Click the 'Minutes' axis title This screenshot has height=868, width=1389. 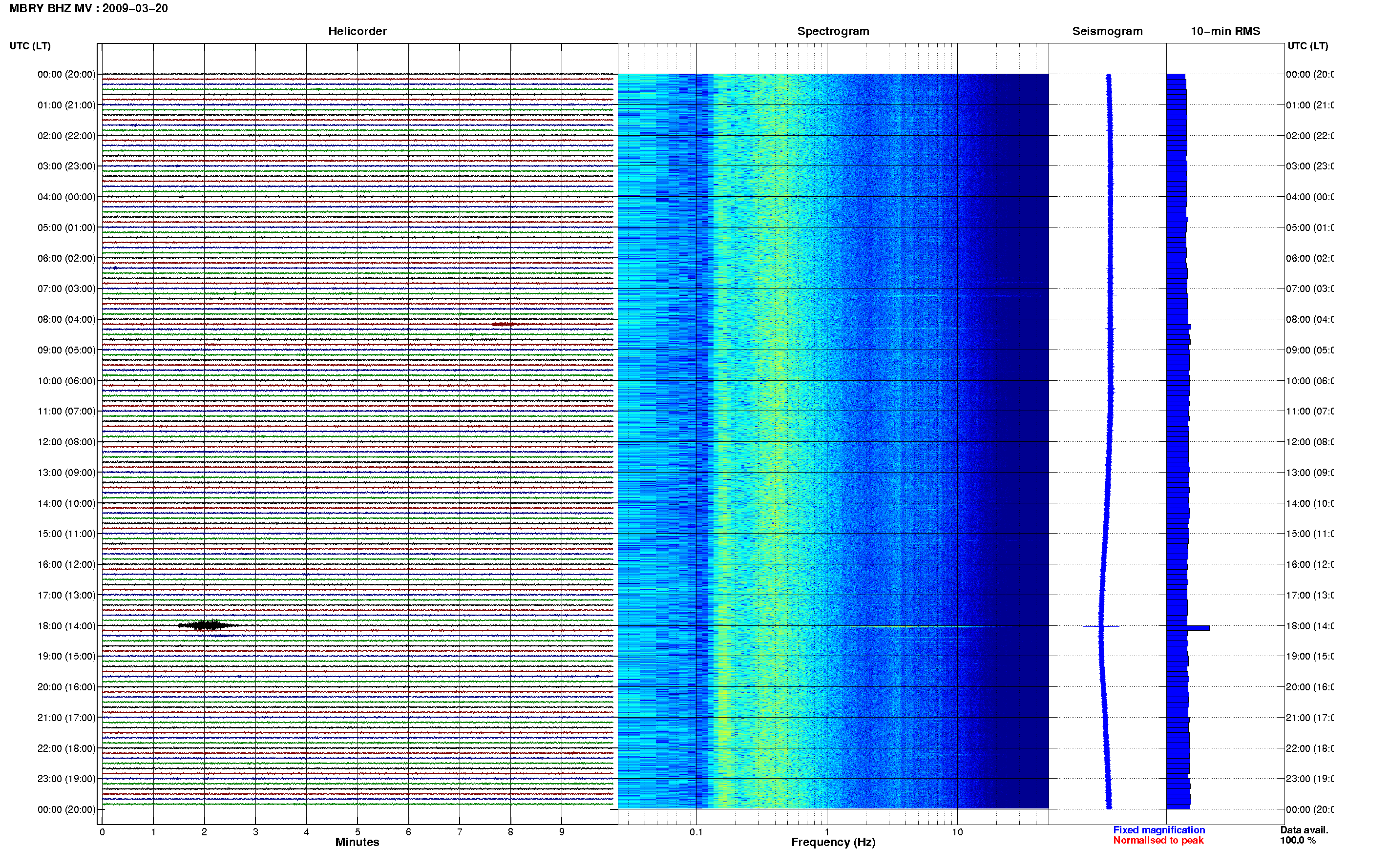(x=357, y=842)
